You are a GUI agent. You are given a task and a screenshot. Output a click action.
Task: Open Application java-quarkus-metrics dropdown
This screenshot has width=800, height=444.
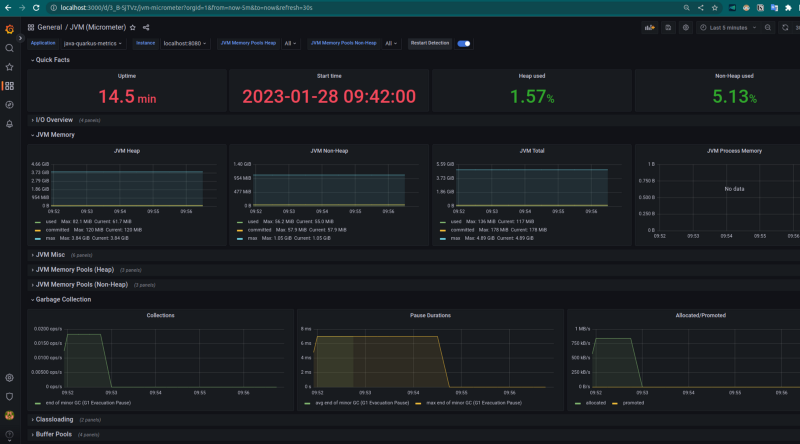point(92,43)
